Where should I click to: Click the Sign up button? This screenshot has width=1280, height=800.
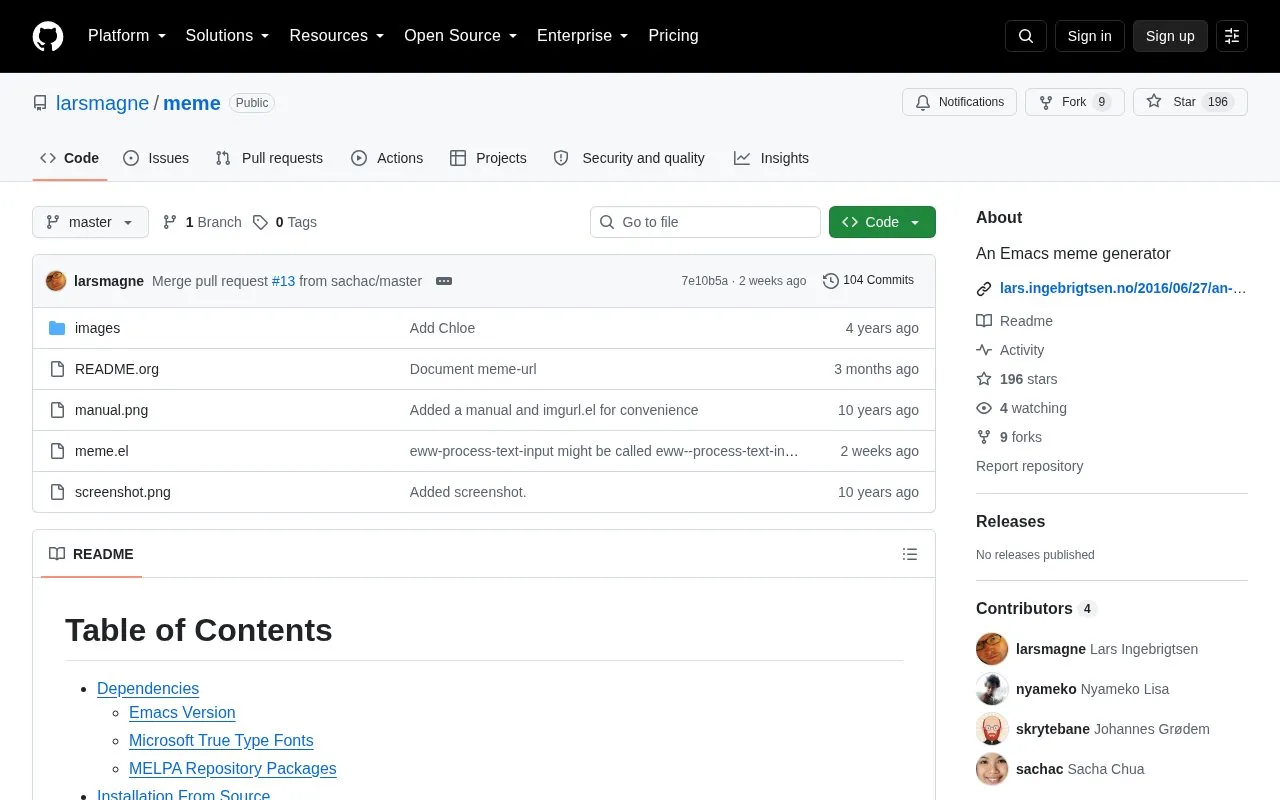tap(1170, 36)
